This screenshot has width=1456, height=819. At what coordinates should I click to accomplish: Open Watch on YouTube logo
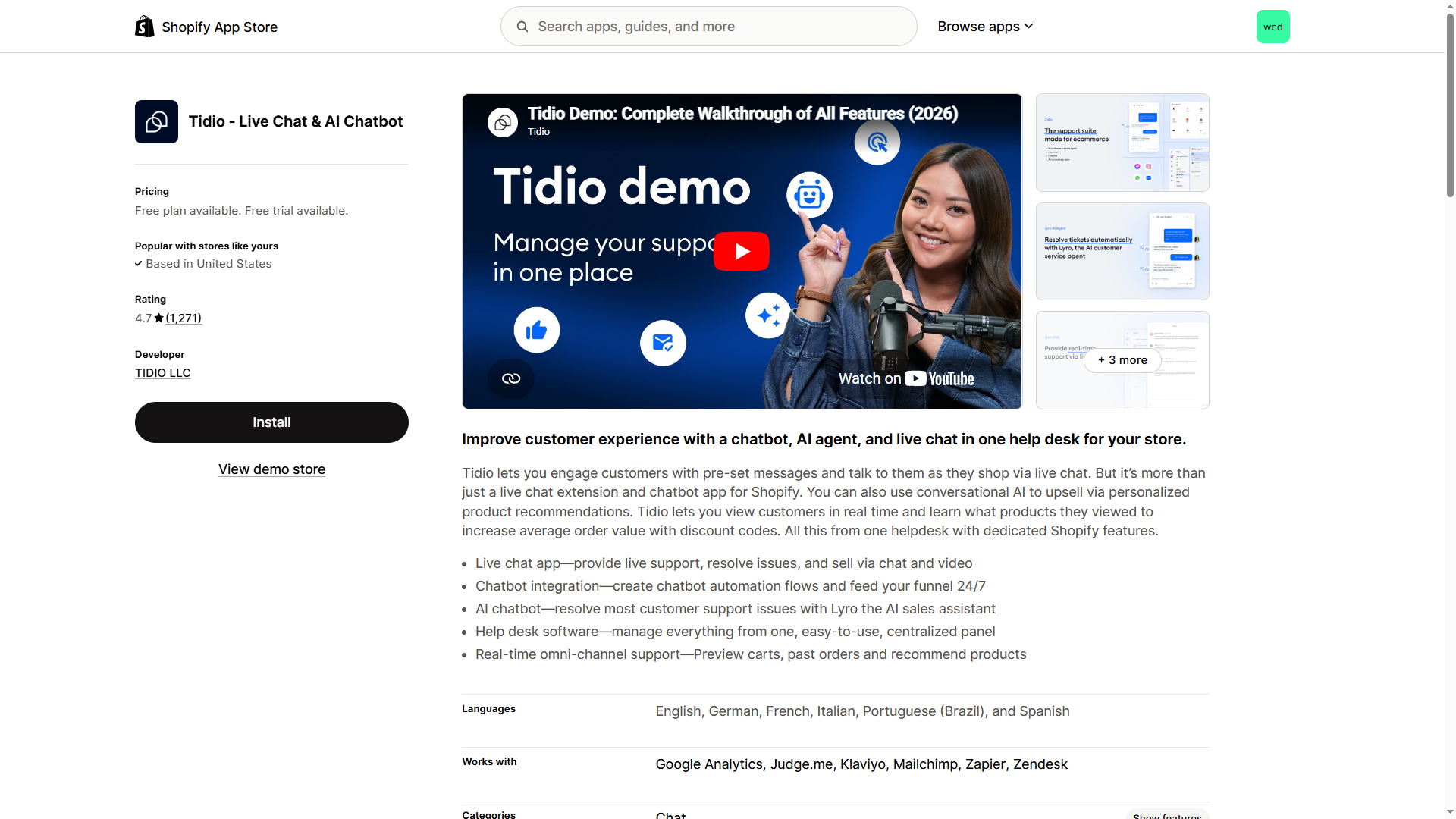(x=906, y=378)
